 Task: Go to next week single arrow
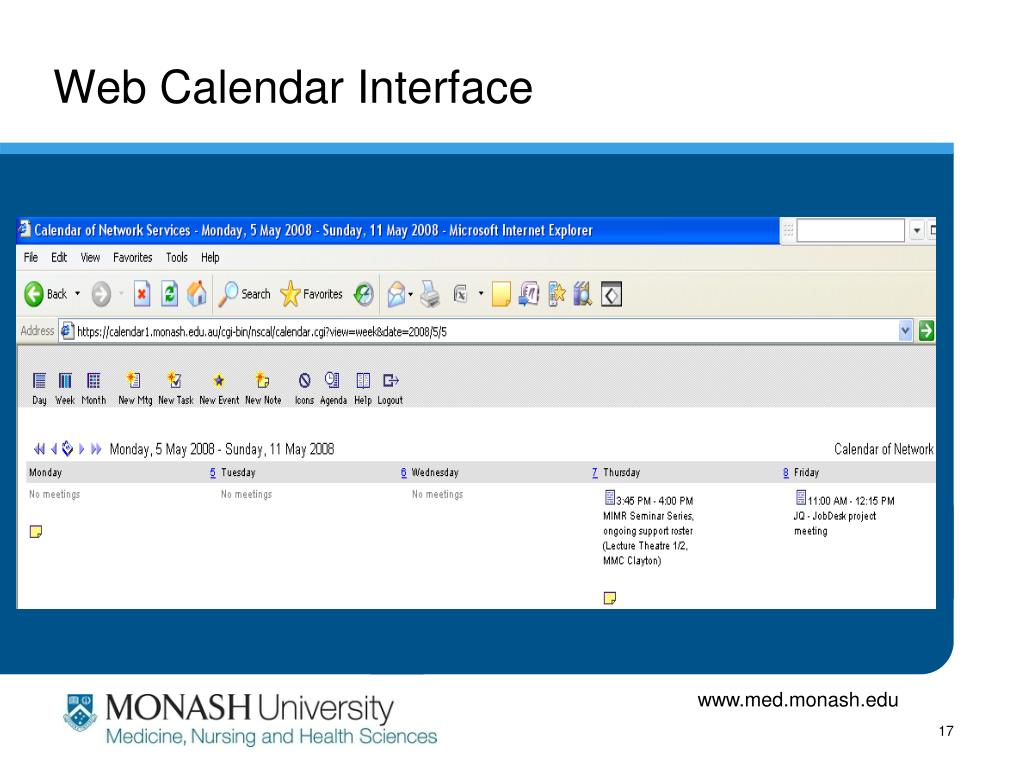82,449
